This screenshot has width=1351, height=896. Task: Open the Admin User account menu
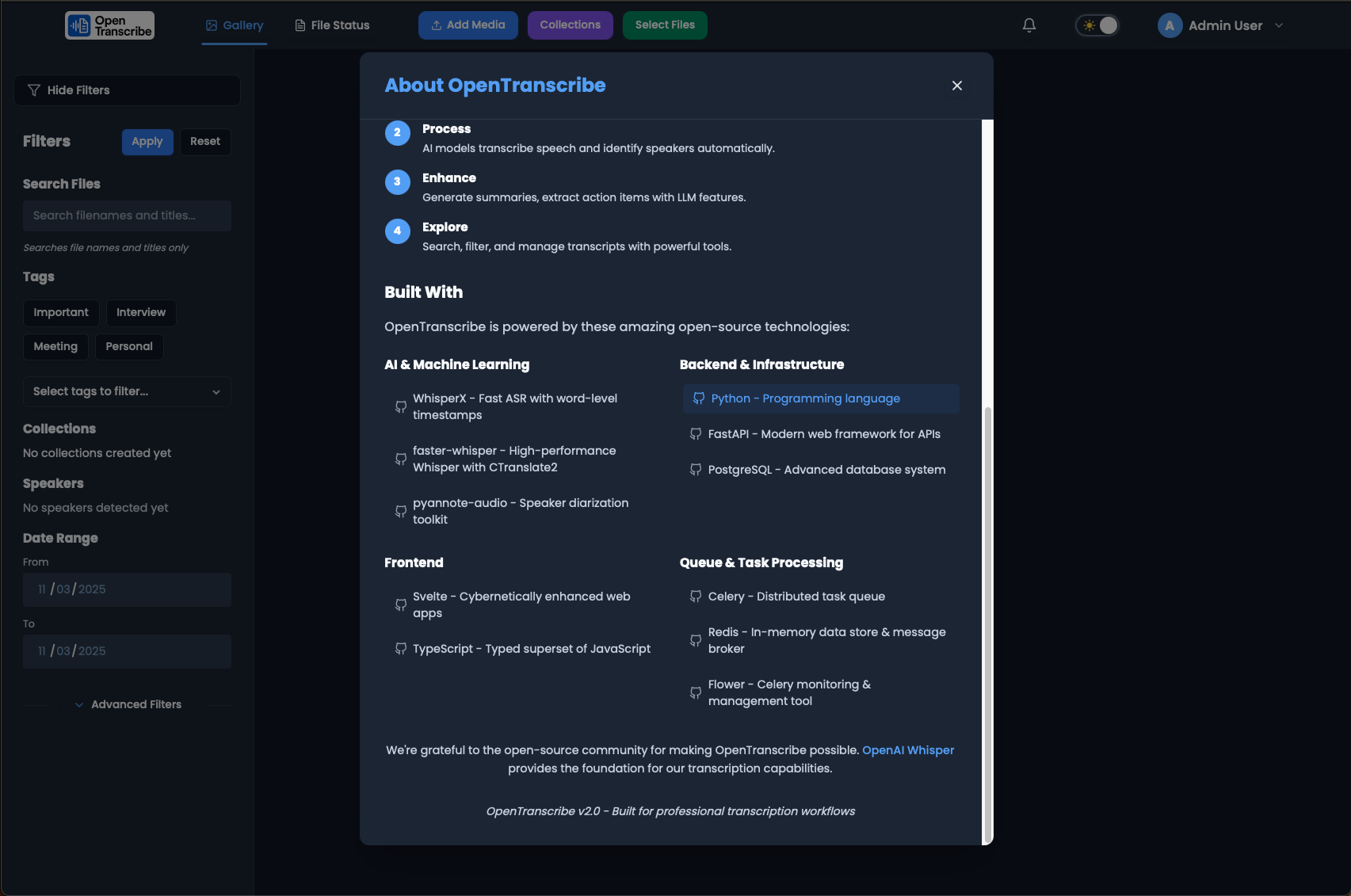click(x=1221, y=25)
